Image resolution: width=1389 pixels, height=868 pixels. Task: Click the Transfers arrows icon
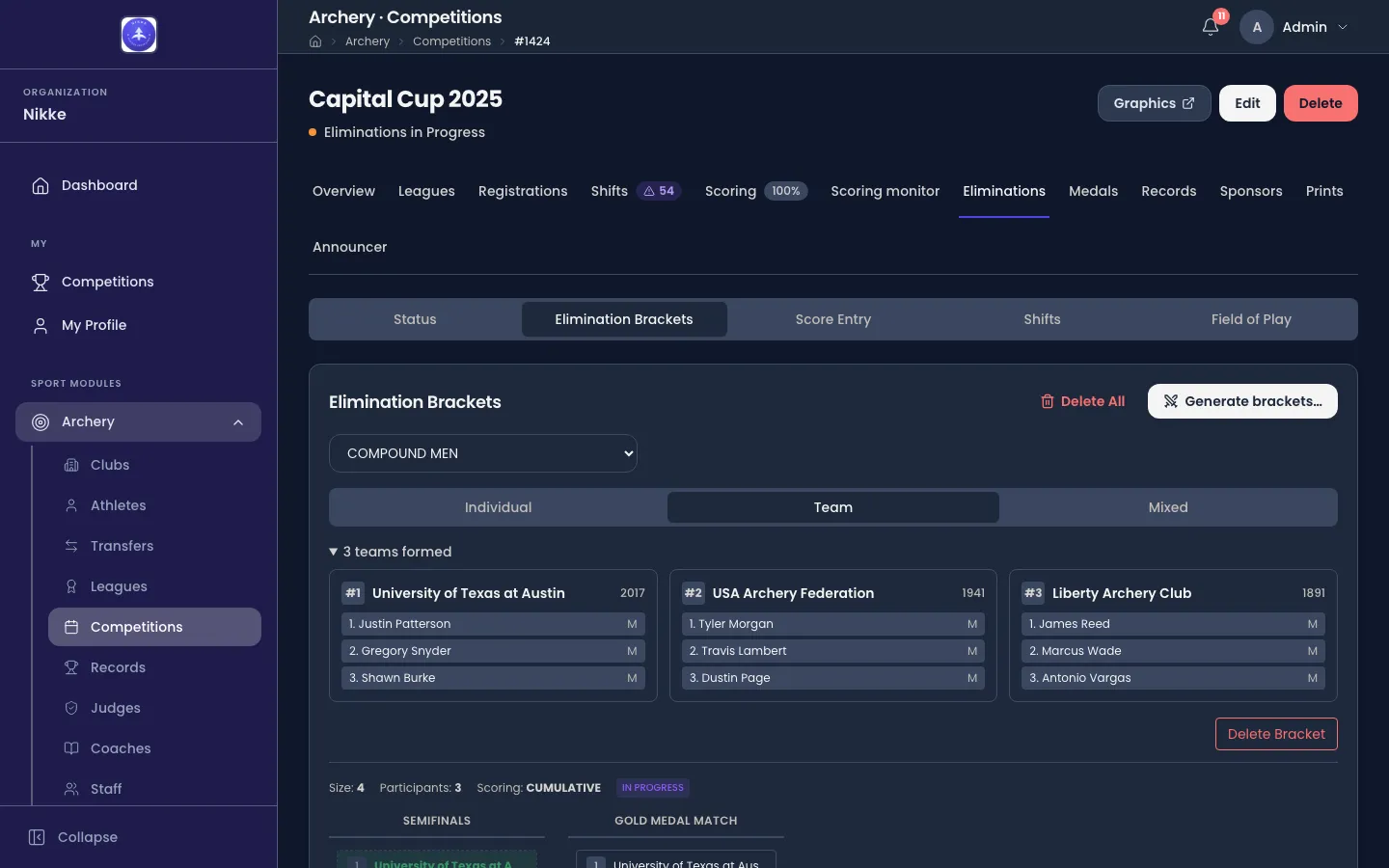[x=71, y=546]
